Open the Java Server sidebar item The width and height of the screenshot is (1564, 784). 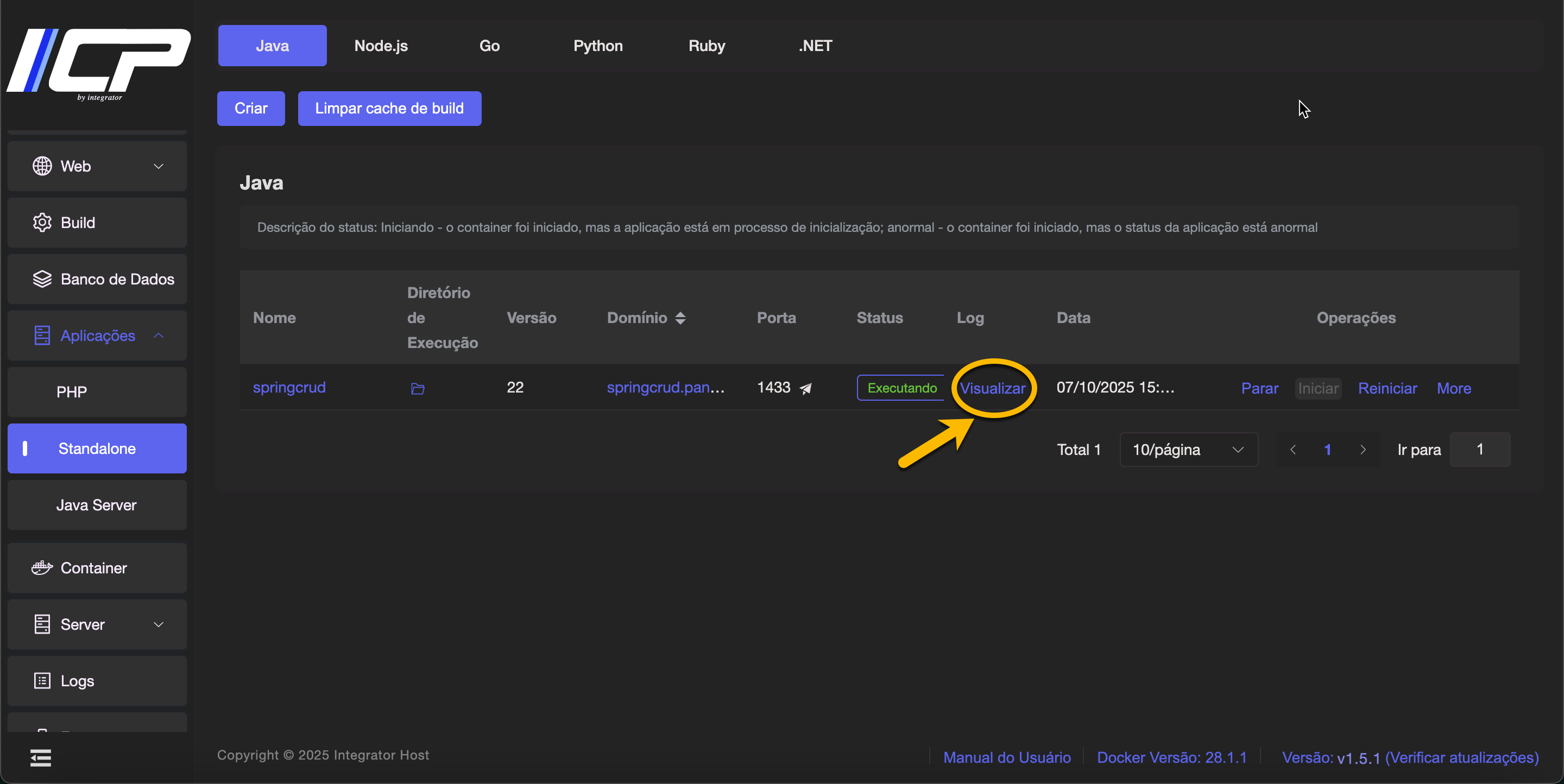[x=97, y=505]
